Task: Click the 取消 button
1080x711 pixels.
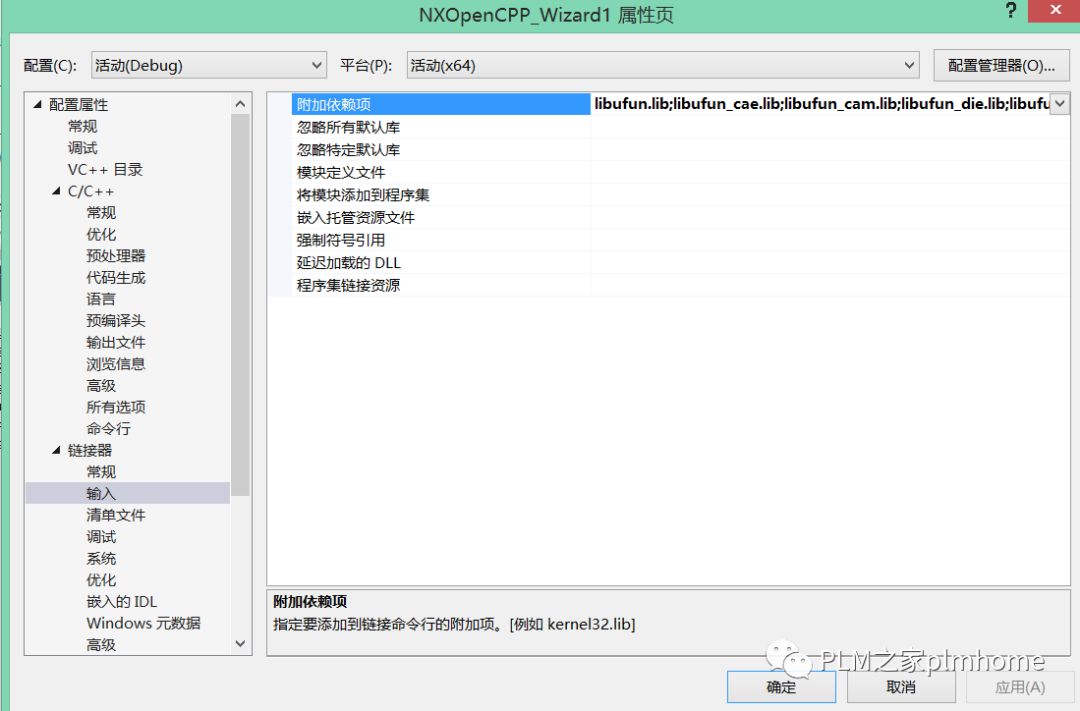Action: pos(901,687)
